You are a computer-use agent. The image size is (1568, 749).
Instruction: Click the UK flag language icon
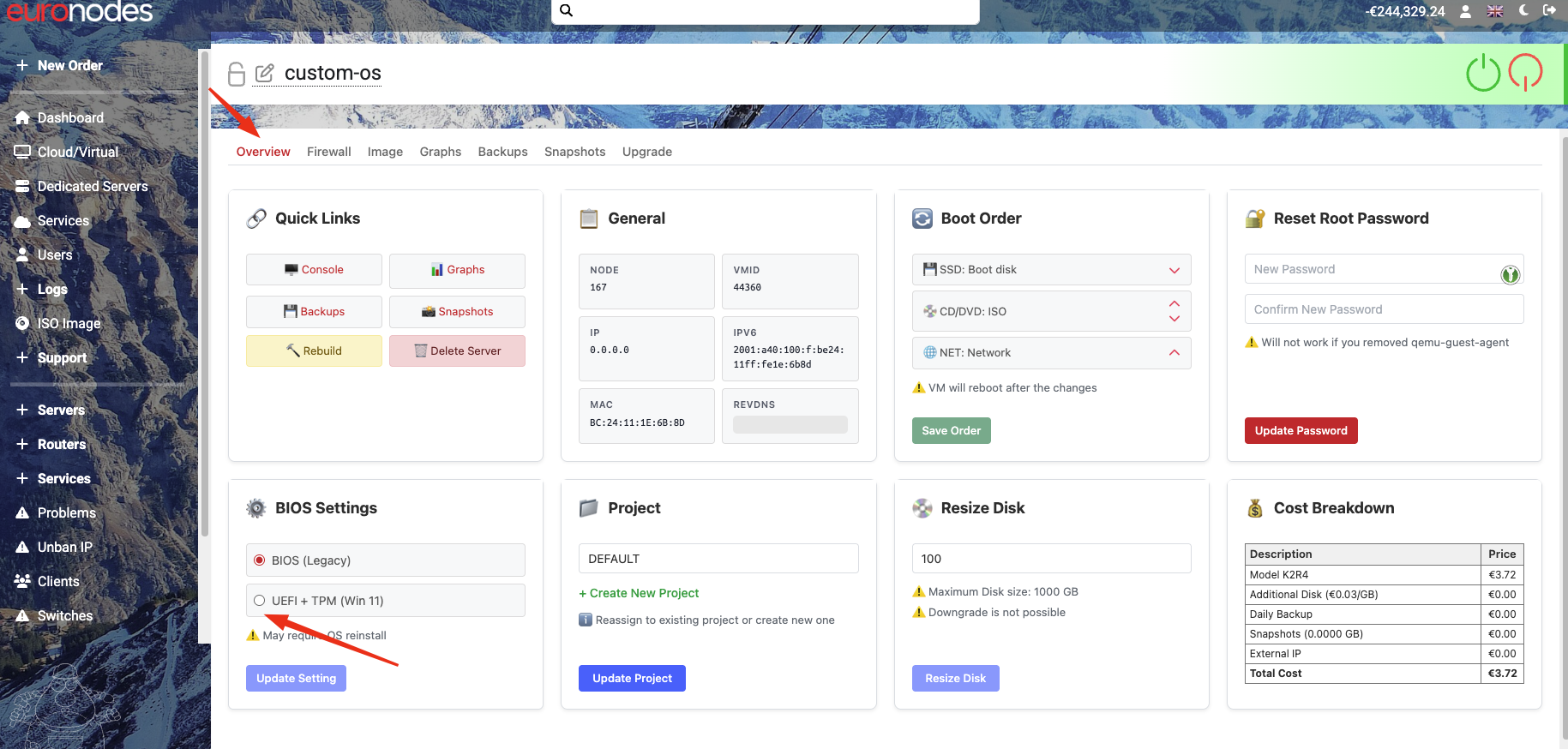click(1495, 11)
